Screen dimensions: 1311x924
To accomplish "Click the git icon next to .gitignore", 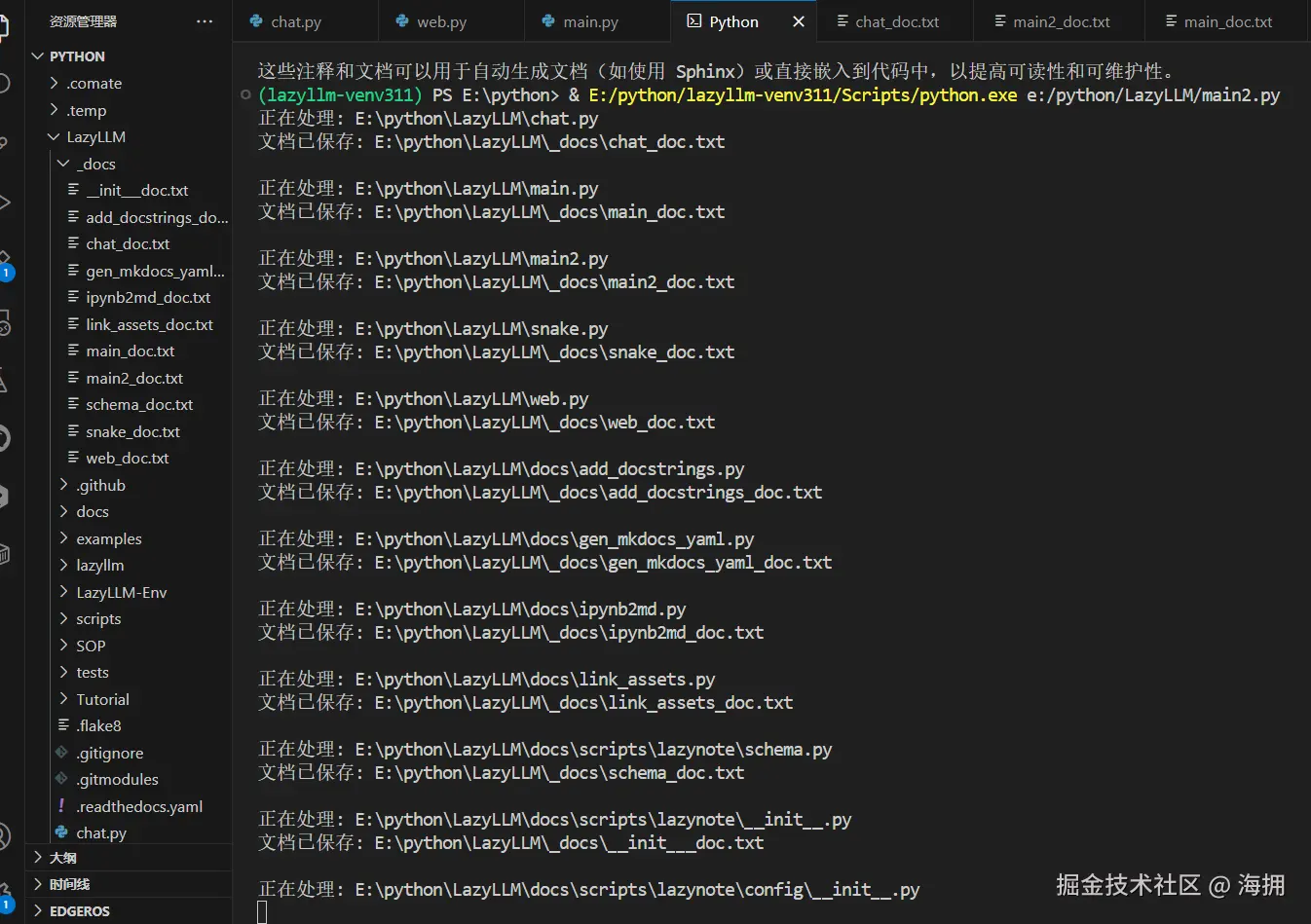I will pos(62,753).
